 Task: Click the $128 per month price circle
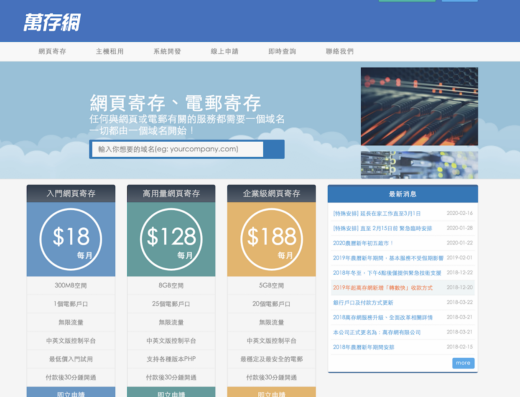(x=171, y=239)
